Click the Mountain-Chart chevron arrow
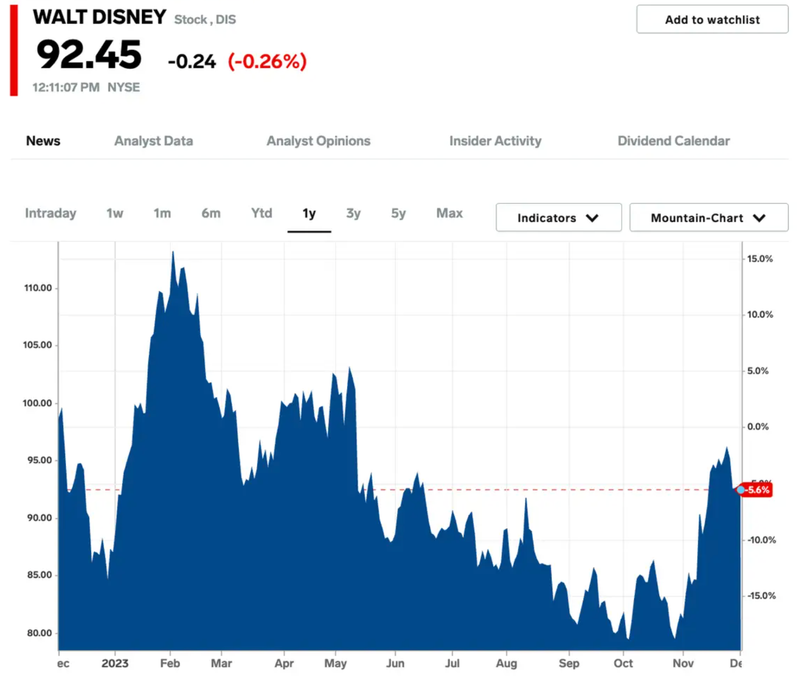 pos(759,218)
